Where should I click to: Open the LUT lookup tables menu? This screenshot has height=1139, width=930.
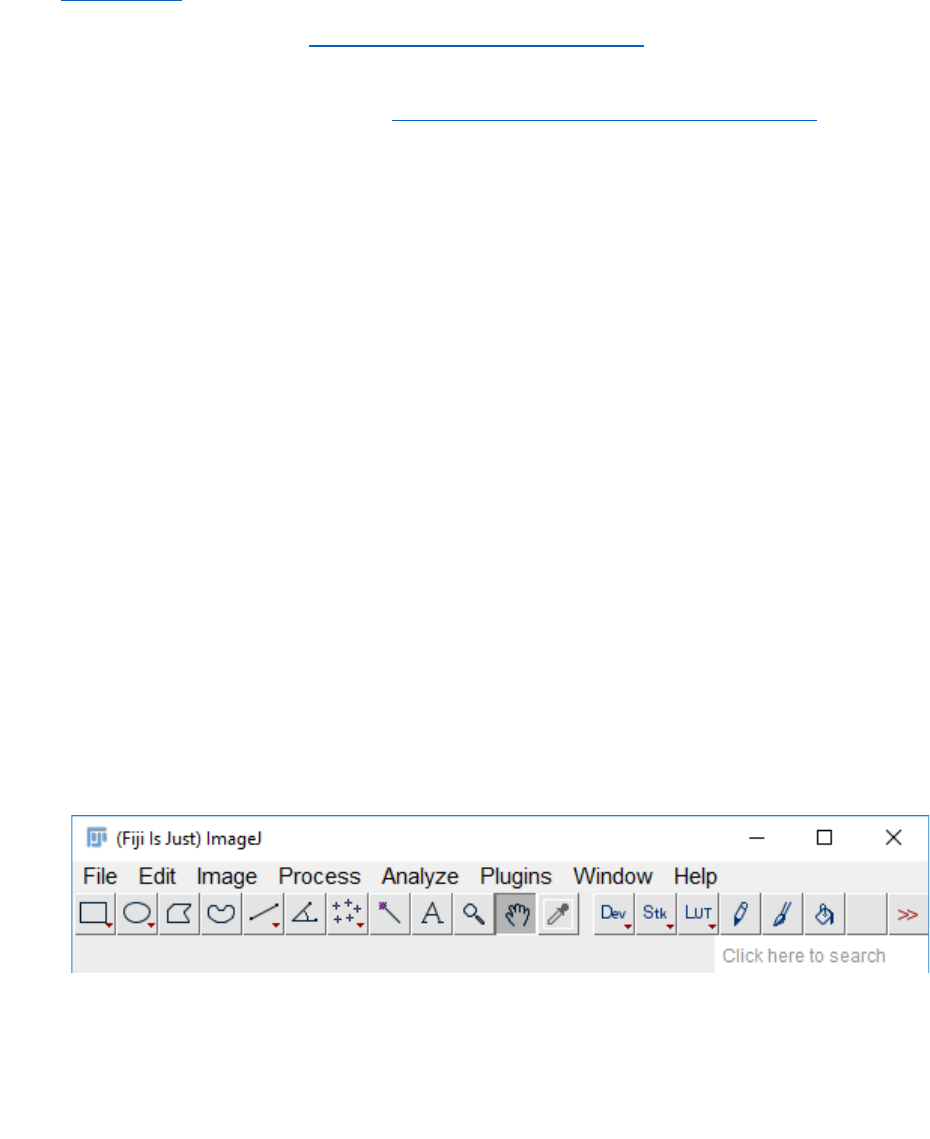[x=698, y=914]
